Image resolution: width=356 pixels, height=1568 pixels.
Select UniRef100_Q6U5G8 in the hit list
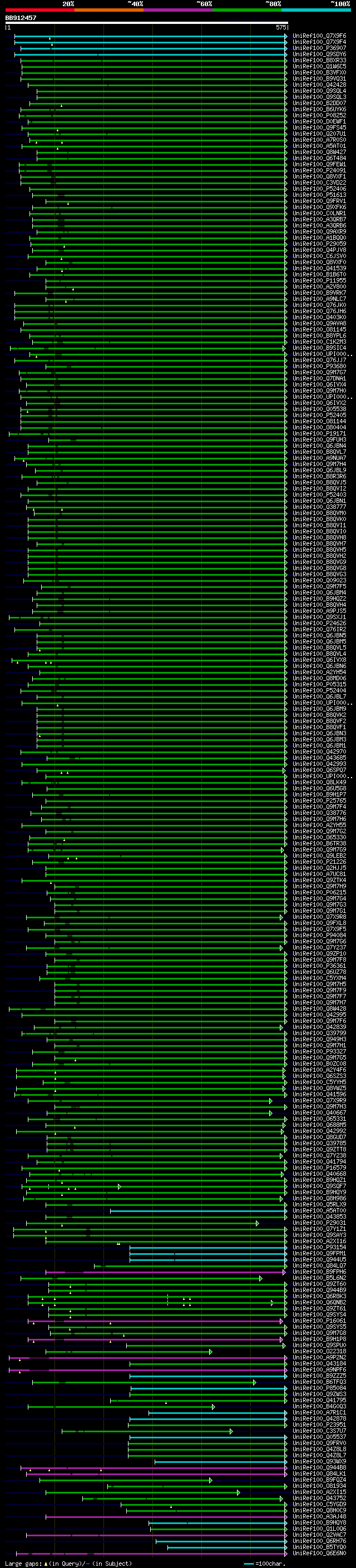(x=319, y=788)
